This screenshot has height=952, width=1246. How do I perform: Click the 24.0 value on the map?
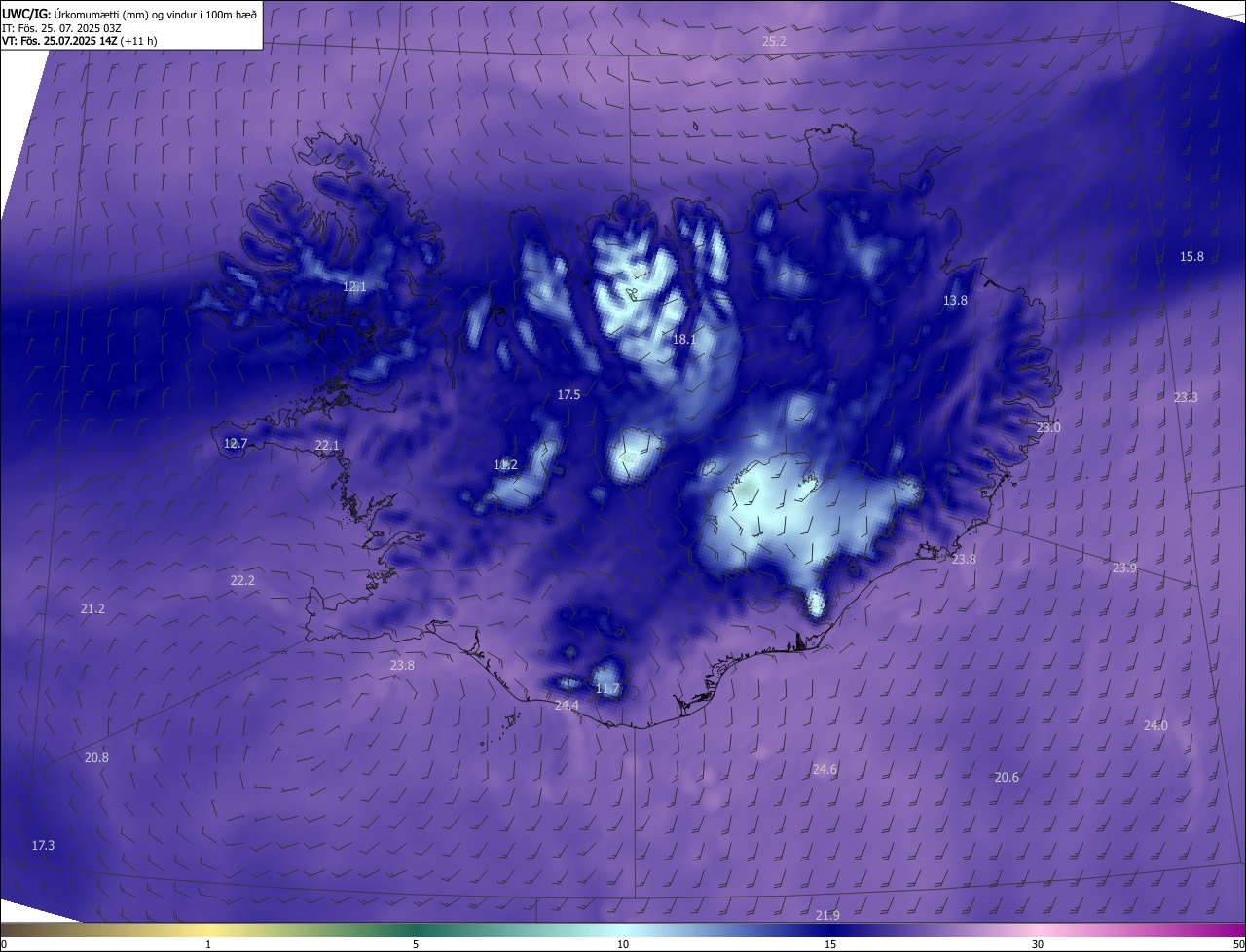[x=1155, y=726]
